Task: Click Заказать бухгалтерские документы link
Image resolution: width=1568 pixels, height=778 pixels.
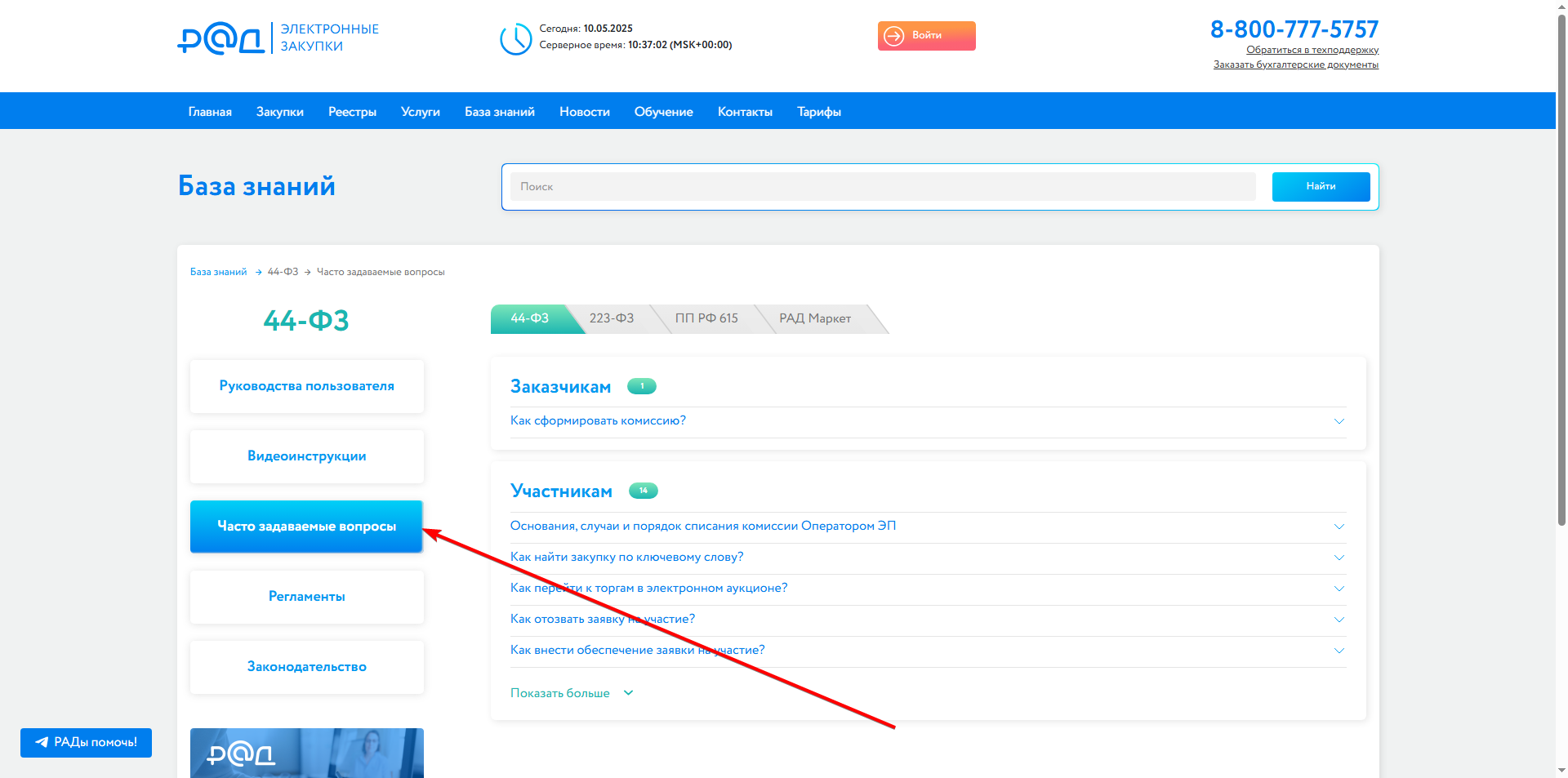Action: [1296, 64]
